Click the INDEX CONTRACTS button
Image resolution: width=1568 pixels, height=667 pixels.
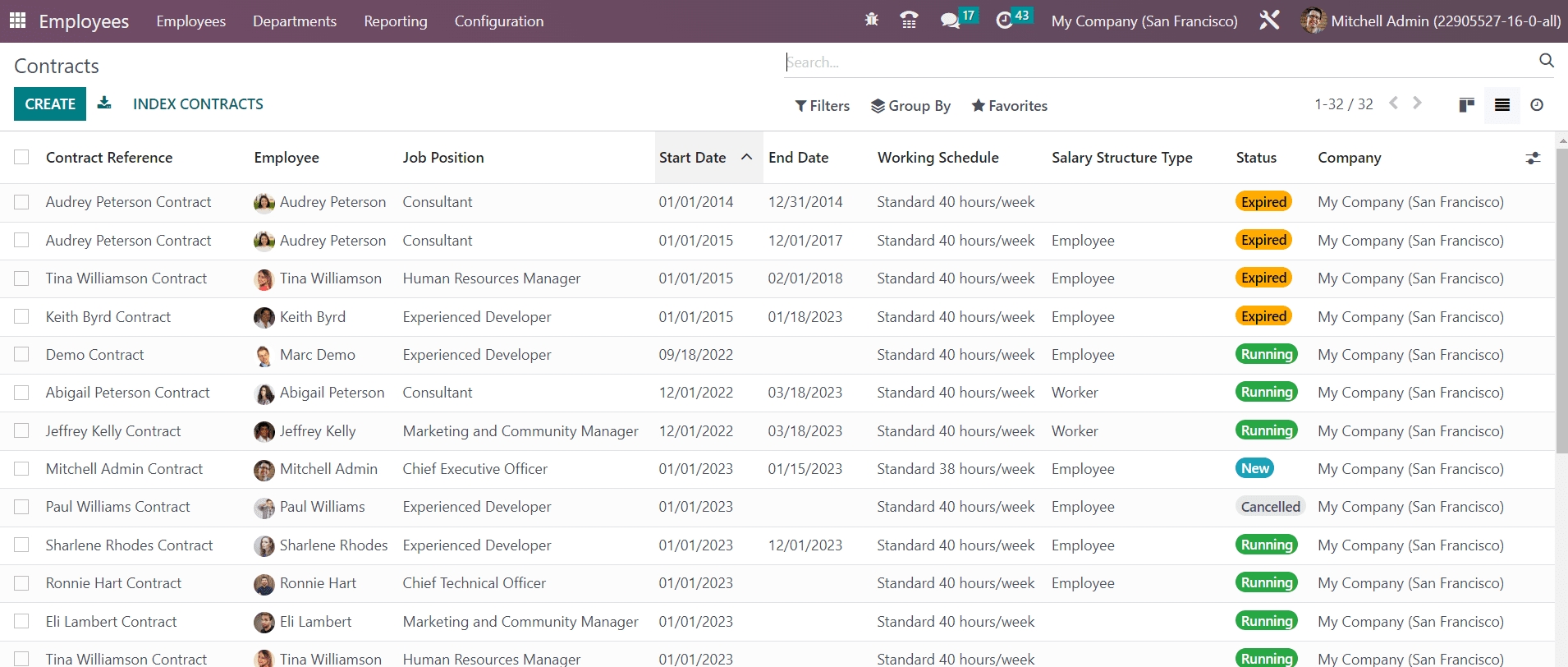[198, 104]
